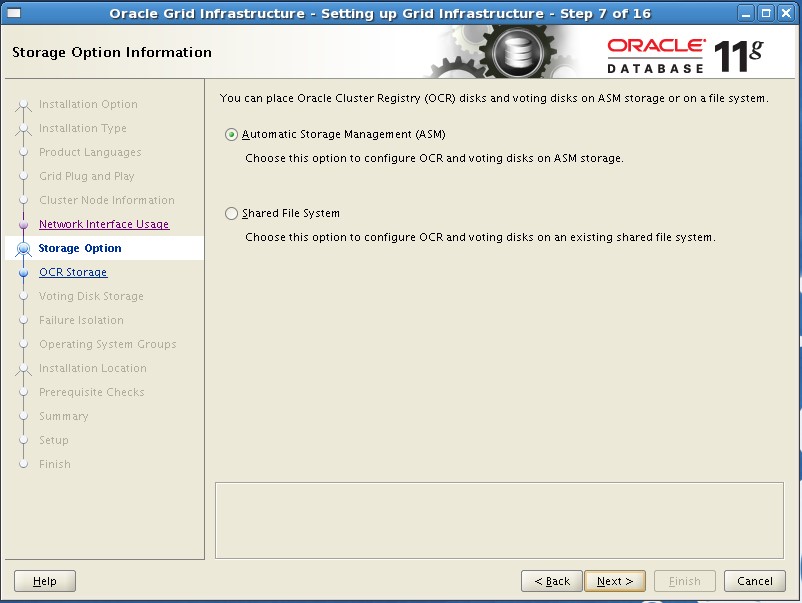
Task: Click the OCR Storage step bullet icon
Action: tap(24, 273)
